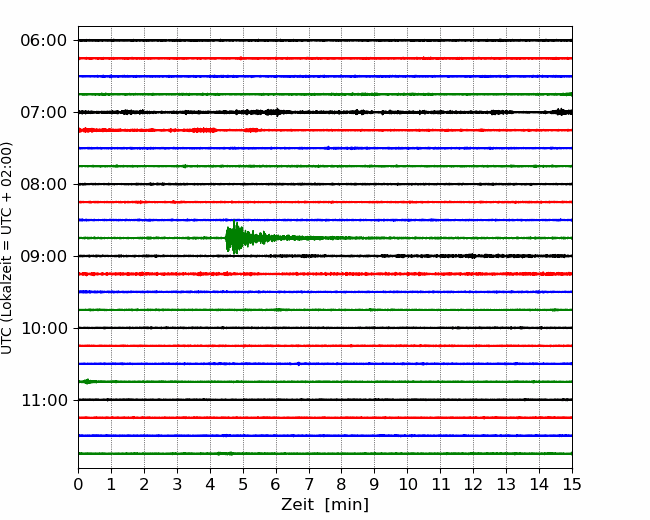Select the x-axis tick label 15

pos(572,484)
